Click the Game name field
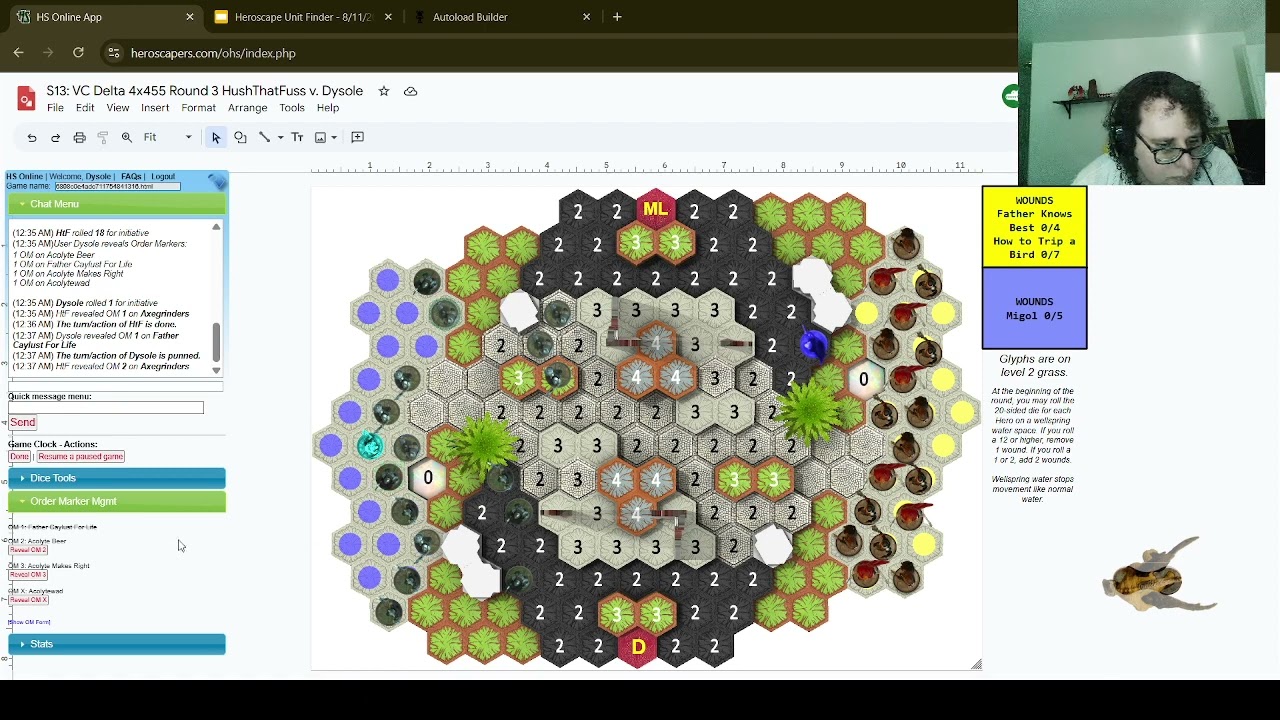The height and width of the screenshot is (720, 1280). click(117, 186)
